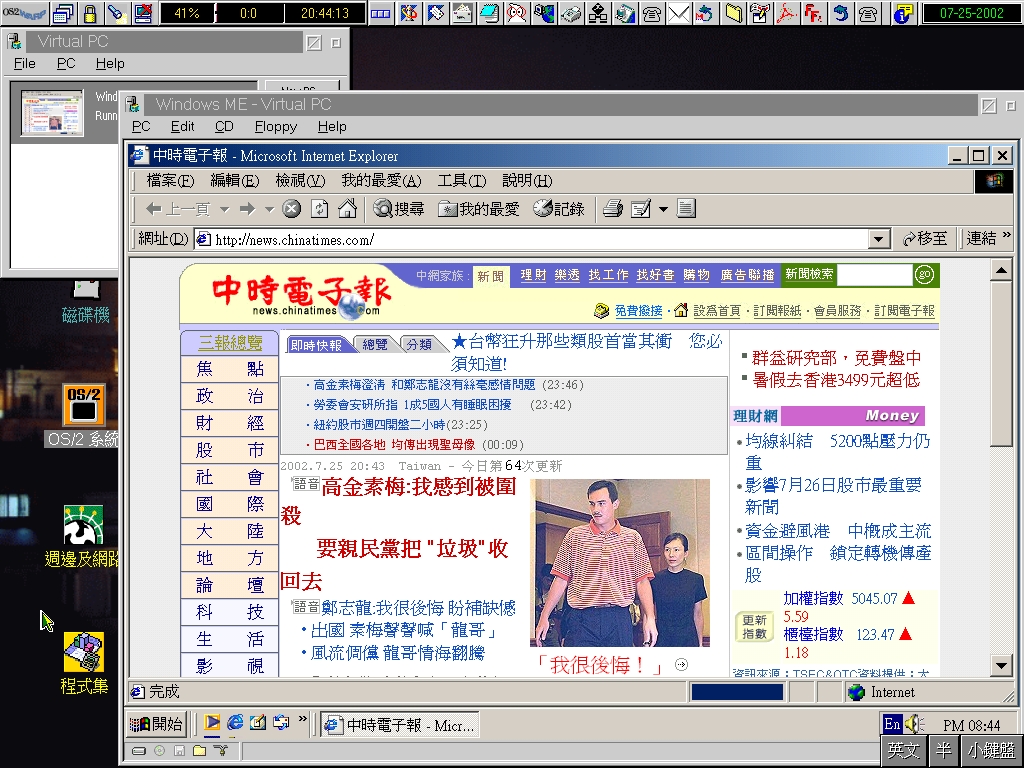Open the Floppy menu in Windows ME window
Viewport: 1024px width, 768px height.
pyautogui.click(x=276, y=127)
